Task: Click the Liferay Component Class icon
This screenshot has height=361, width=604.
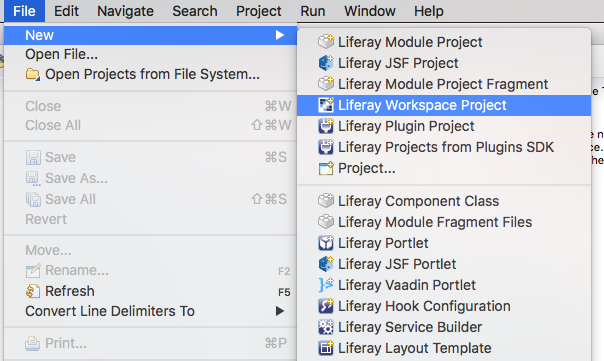Action: click(x=326, y=201)
